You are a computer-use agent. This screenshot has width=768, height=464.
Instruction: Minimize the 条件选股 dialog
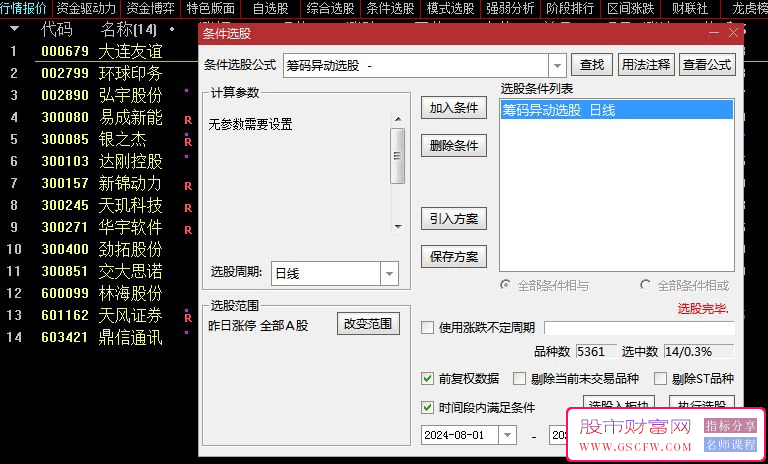pyautogui.click(x=714, y=33)
